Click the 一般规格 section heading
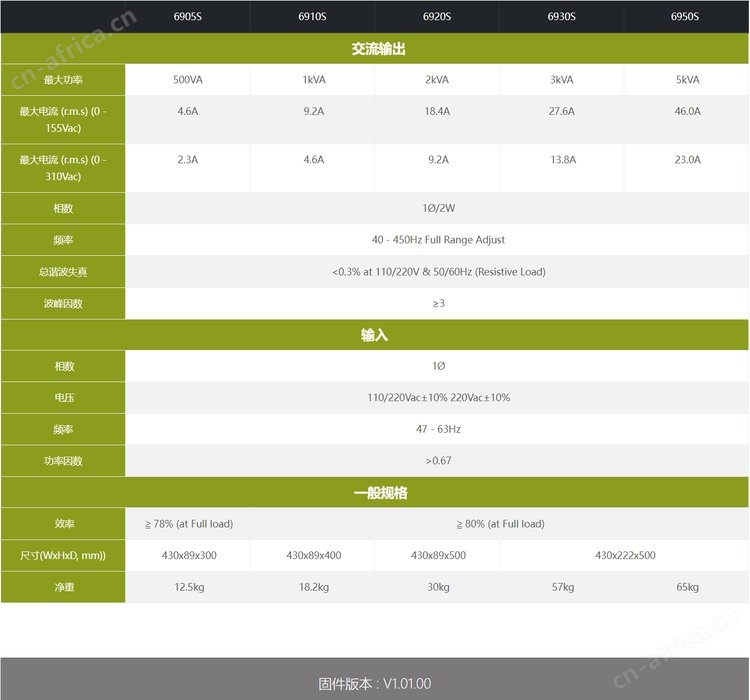Image resolution: width=750 pixels, height=700 pixels. coord(381,493)
